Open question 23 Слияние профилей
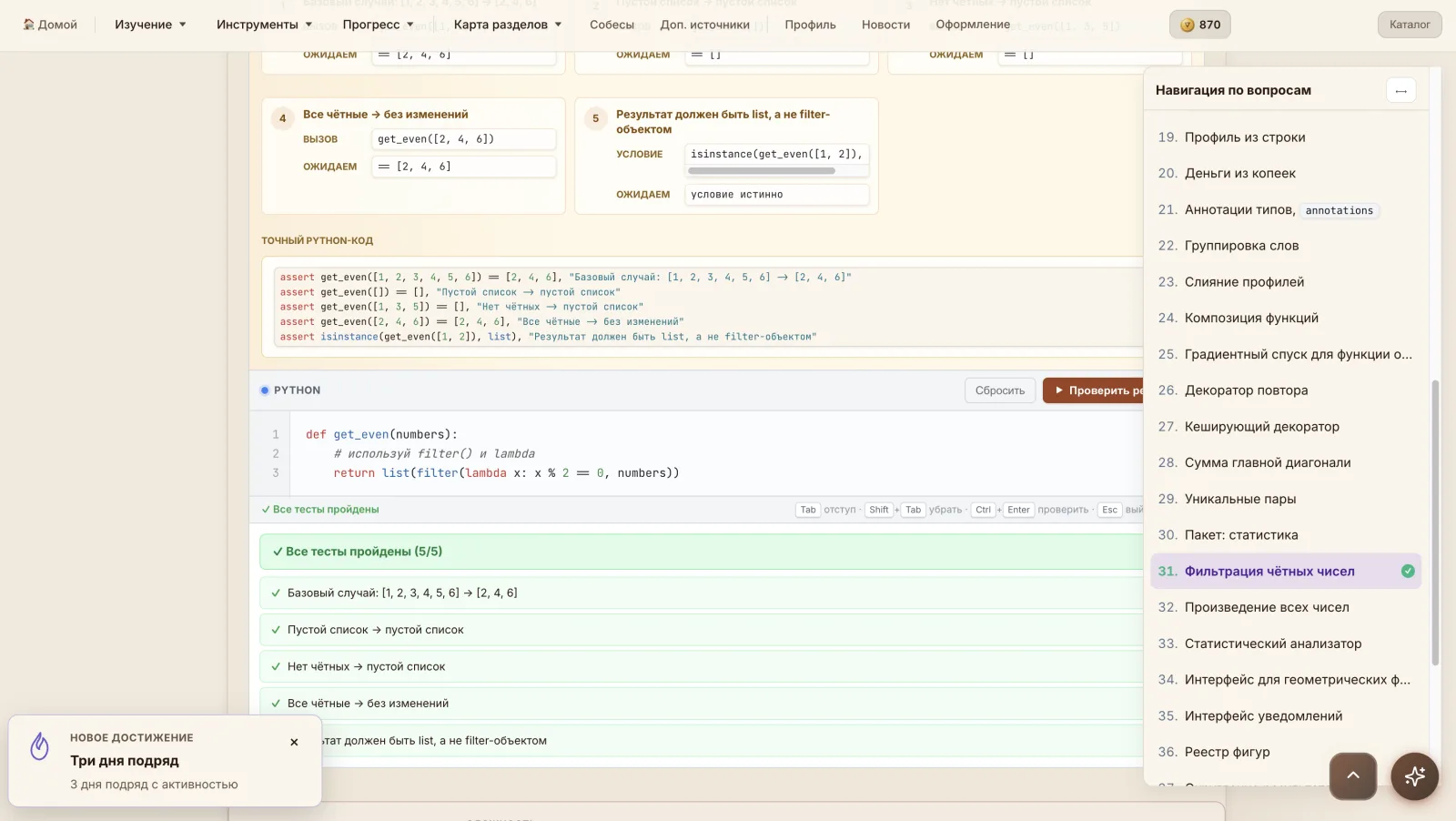This screenshot has height=821, width=1456. pyautogui.click(x=1285, y=282)
